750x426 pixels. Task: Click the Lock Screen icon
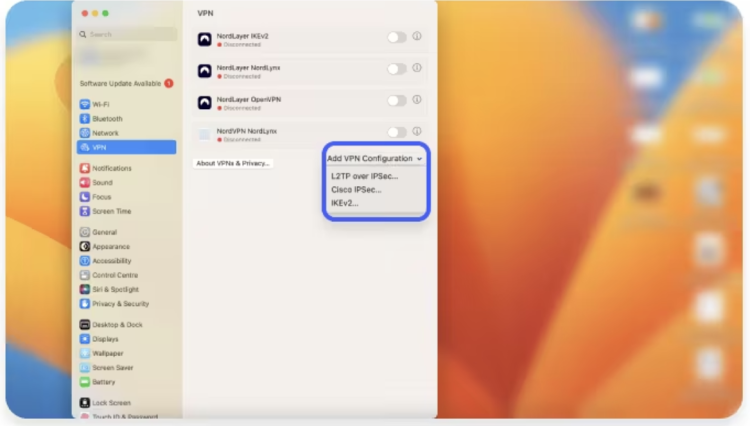85,403
